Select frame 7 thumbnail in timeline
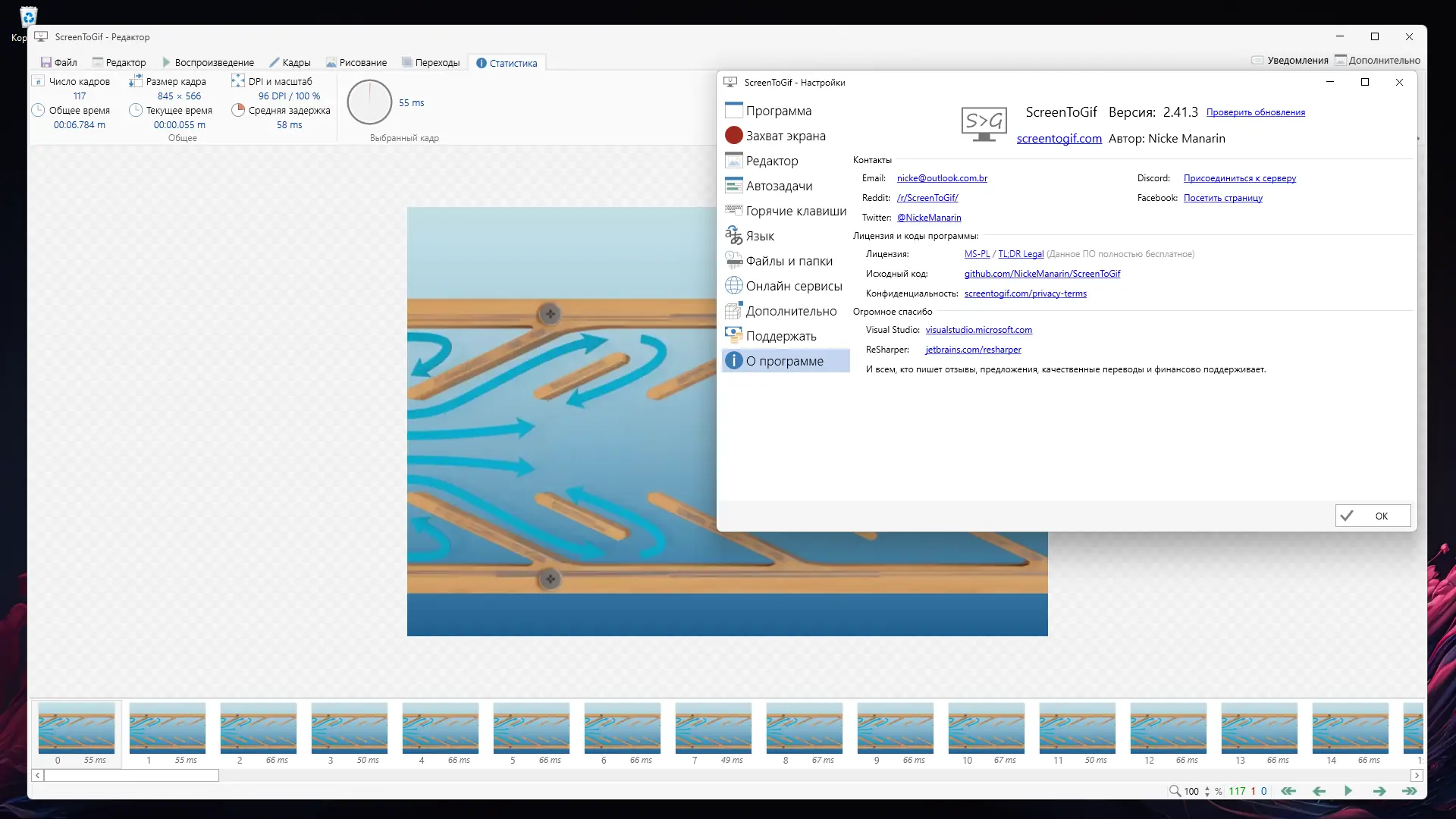The image size is (1456, 819). pyautogui.click(x=713, y=728)
